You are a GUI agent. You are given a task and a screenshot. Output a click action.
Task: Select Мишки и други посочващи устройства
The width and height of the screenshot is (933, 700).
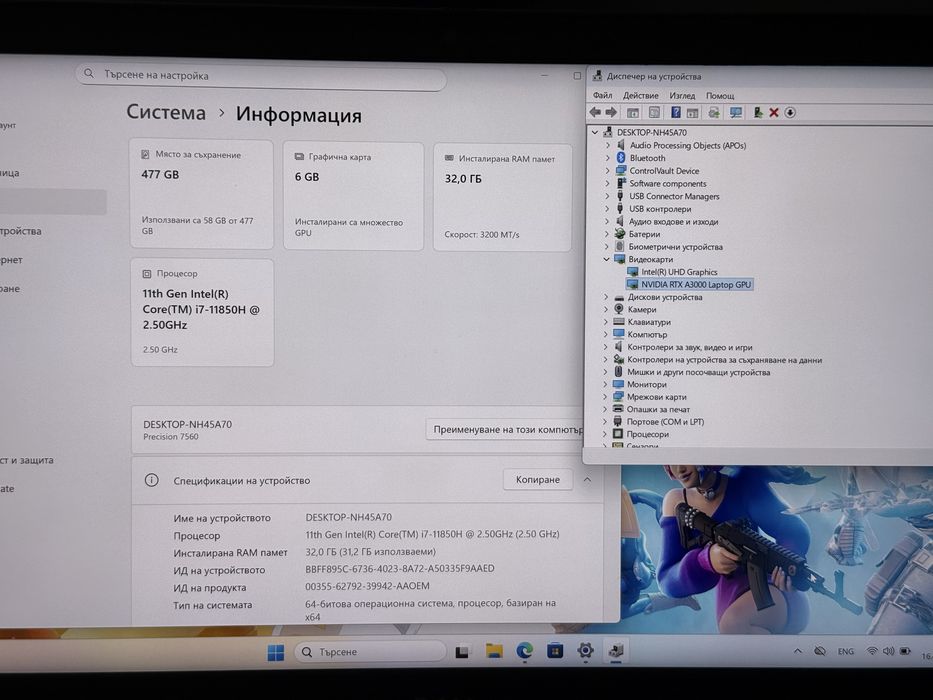click(x=698, y=372)
